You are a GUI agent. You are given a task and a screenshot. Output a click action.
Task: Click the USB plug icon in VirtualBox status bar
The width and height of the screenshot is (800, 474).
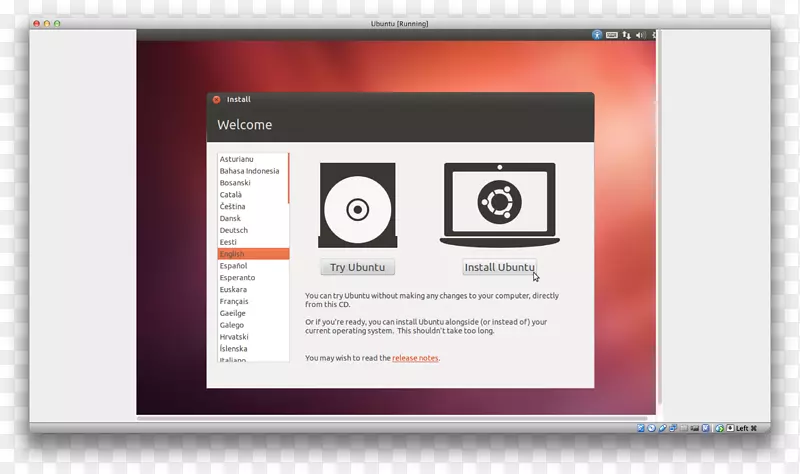point(662,428)
